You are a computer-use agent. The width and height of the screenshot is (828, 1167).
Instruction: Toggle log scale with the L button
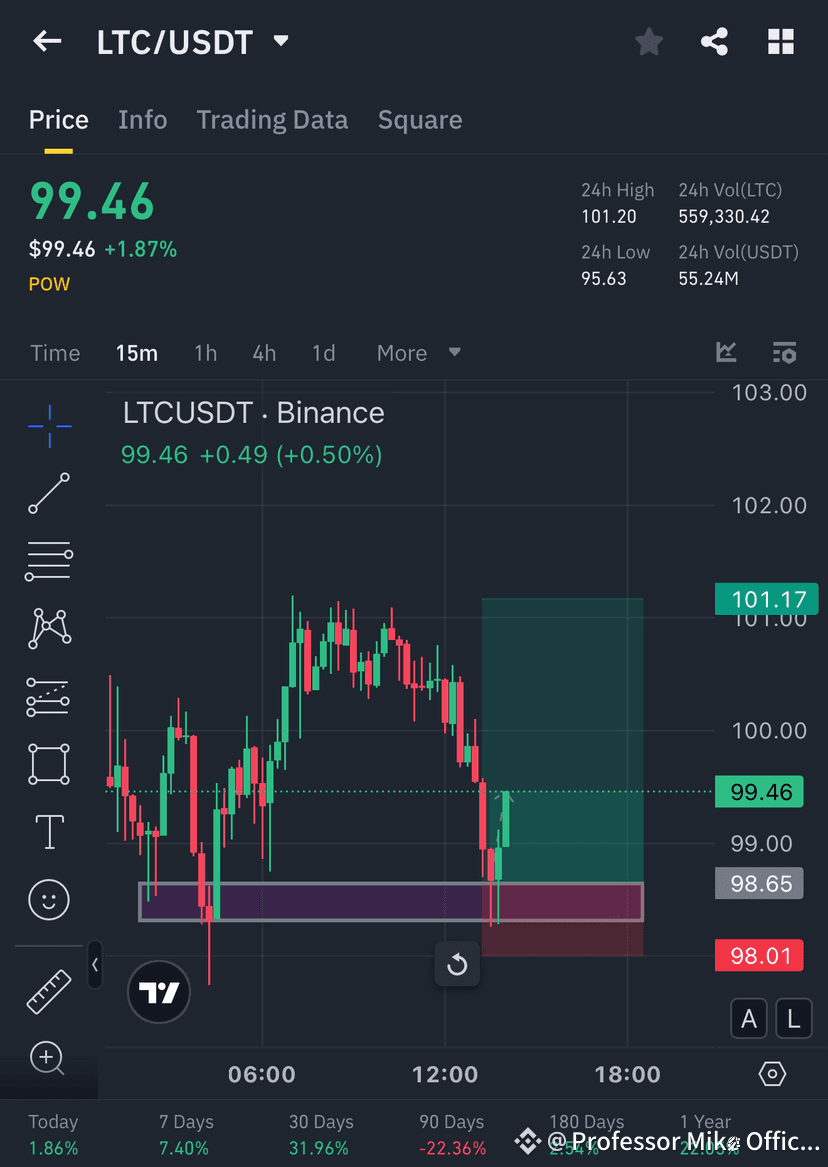point(793,1018)
